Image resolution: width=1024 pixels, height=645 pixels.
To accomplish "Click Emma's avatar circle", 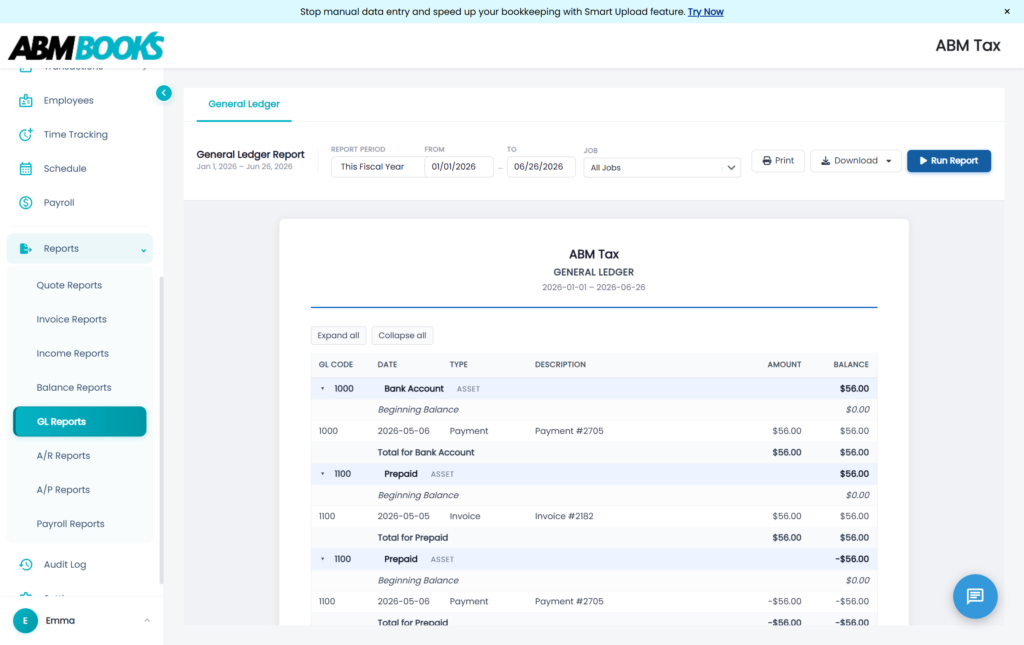I will (25, 621).
